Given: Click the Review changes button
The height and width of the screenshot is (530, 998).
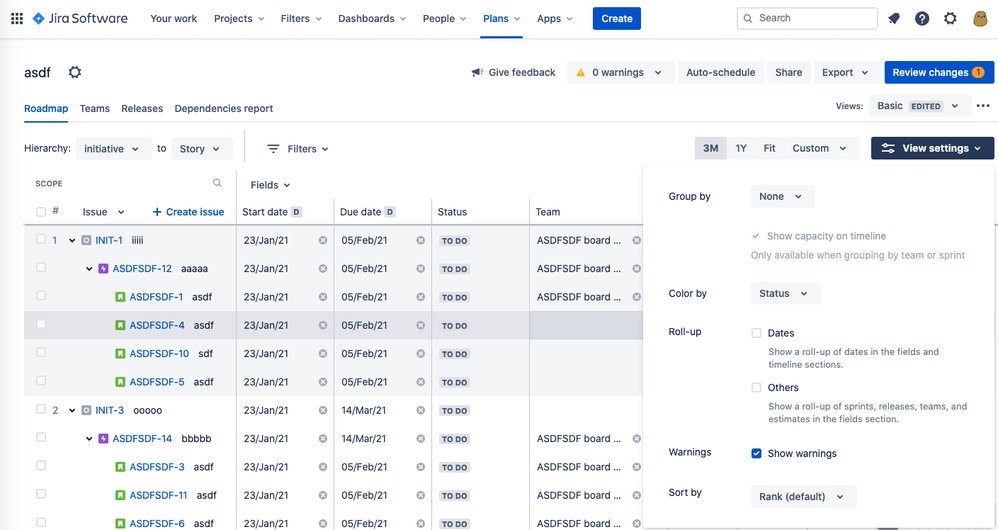Looking at the screenshot, I should [x=938, y=72].
